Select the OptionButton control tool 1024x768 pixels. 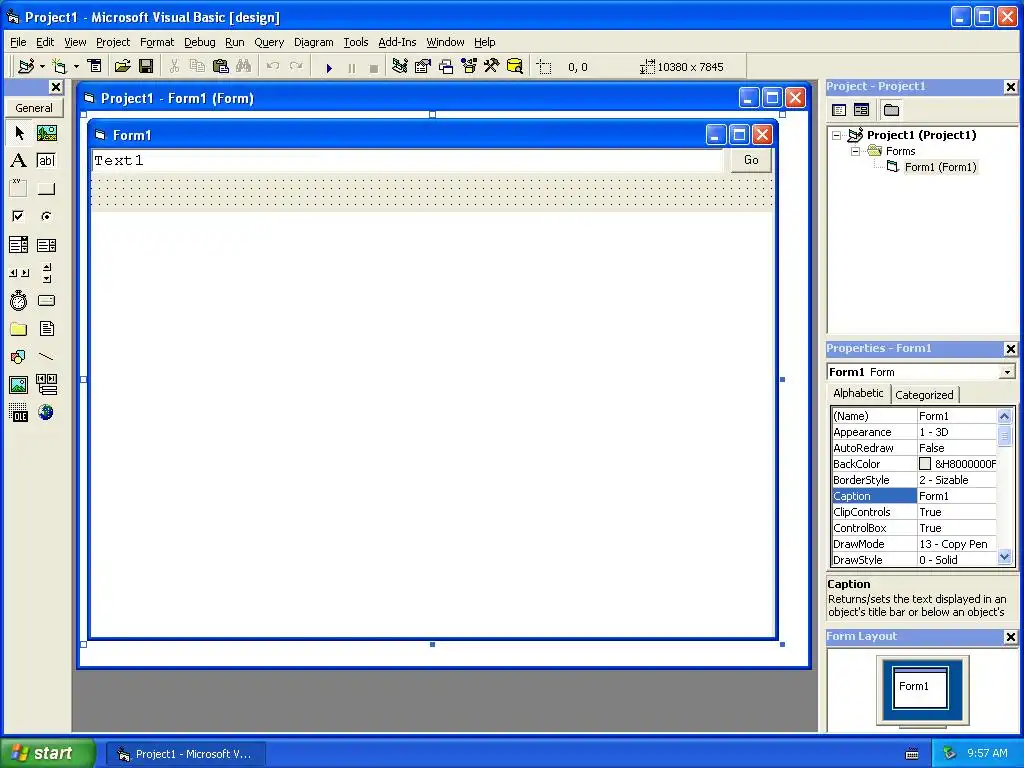pyautogui.click(x=46, y=216)
